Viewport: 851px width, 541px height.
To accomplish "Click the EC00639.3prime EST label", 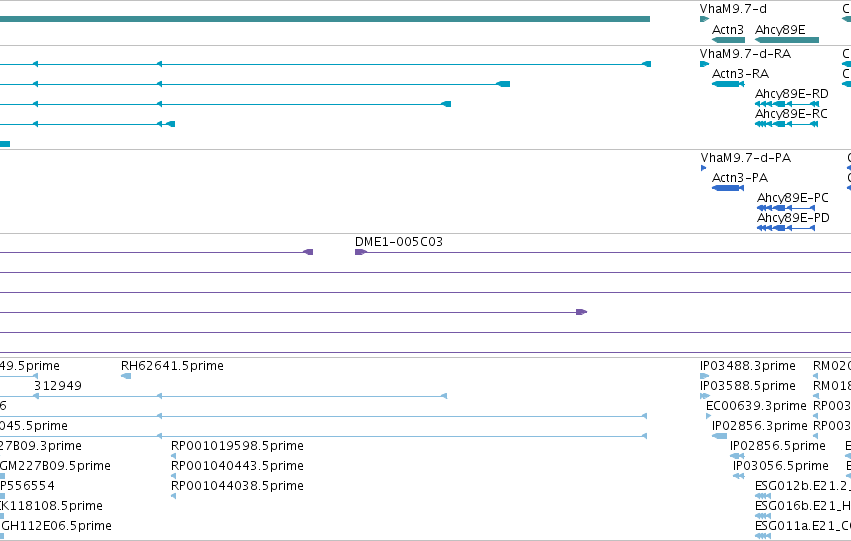I will [756, 406].
